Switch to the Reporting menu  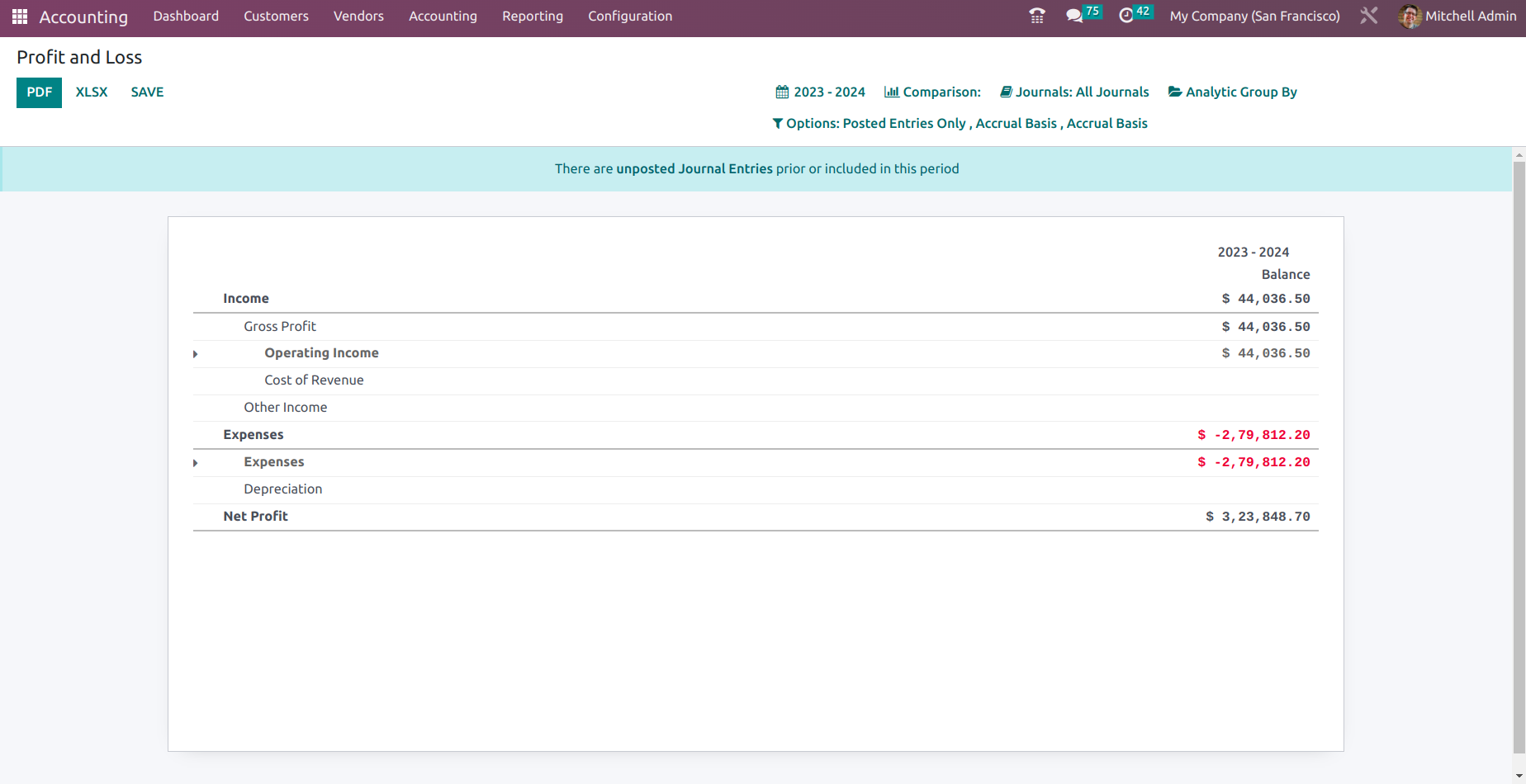click(532, 16)
